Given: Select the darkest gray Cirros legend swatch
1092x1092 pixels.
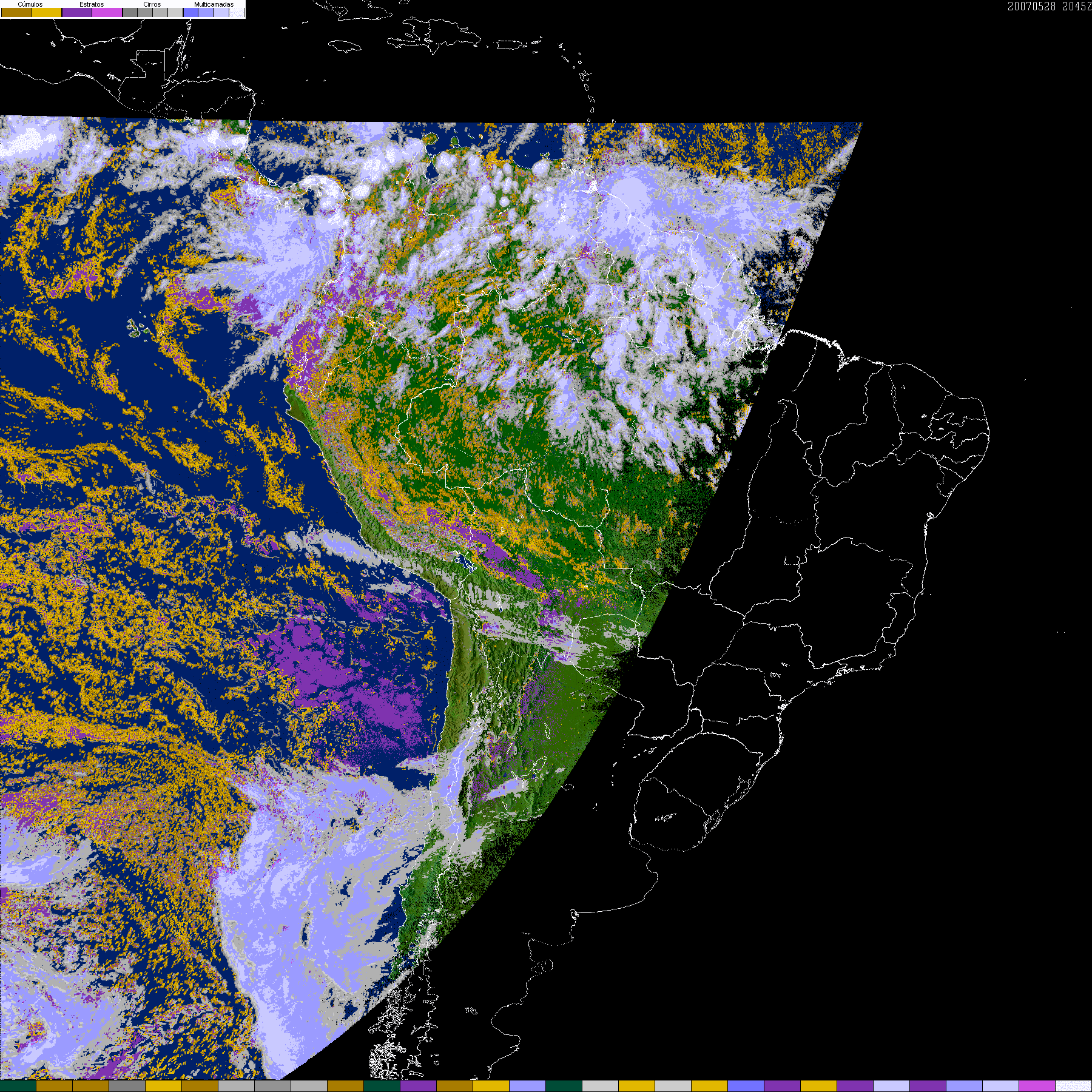Looking at the screenshot, I should pyautogui.click(x=130, y=12).
